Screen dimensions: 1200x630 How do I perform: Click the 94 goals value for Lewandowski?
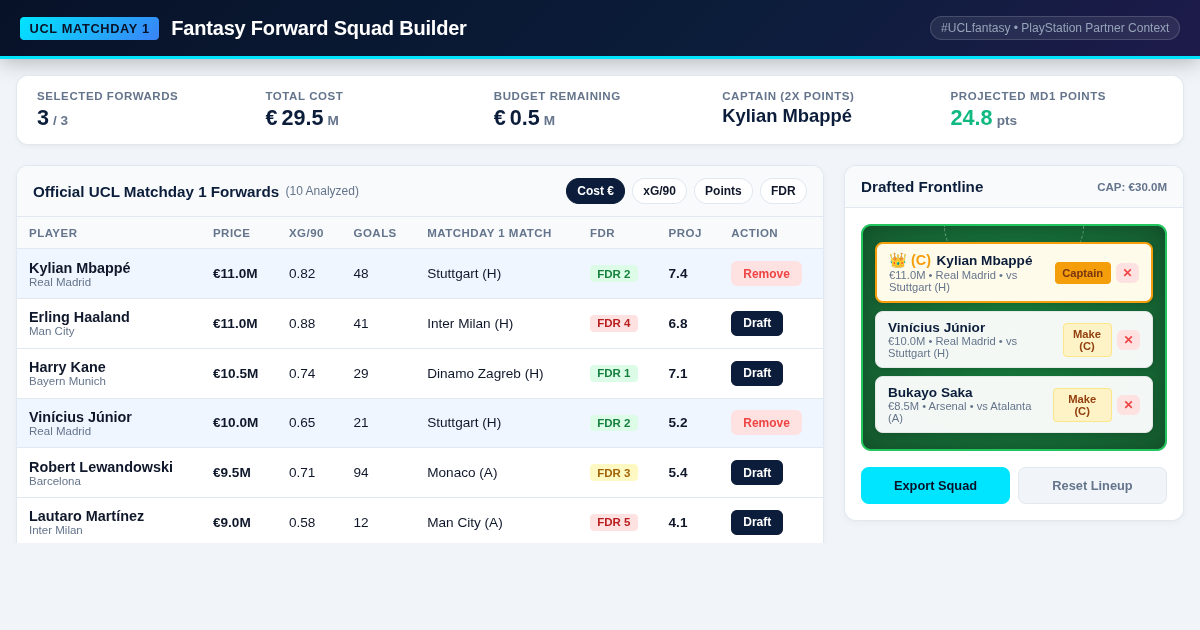[x=361, y=473]
